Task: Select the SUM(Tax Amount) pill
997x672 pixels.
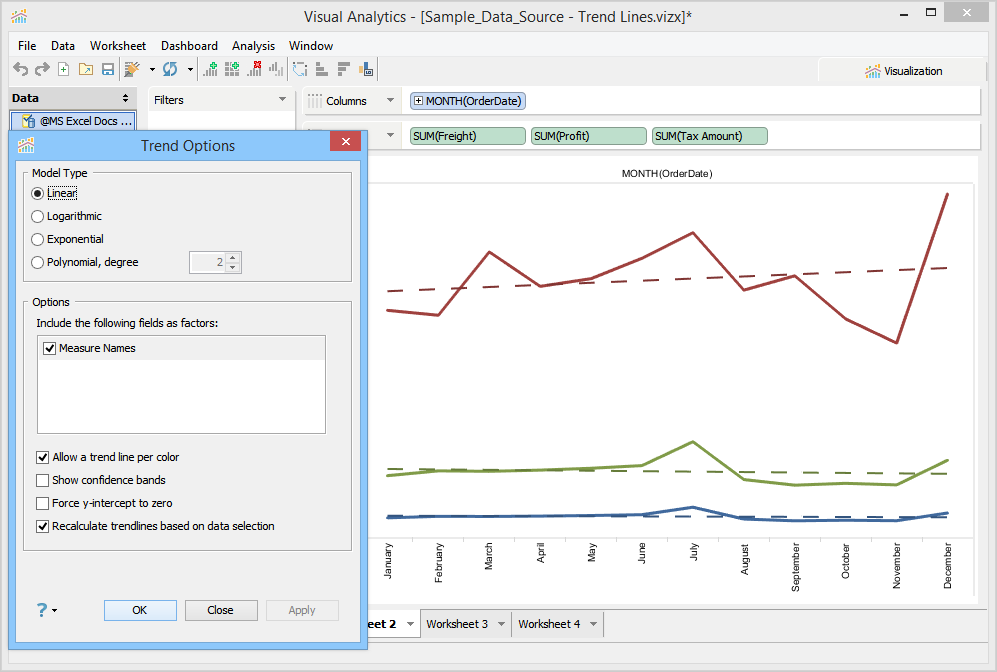Action: 710,136
